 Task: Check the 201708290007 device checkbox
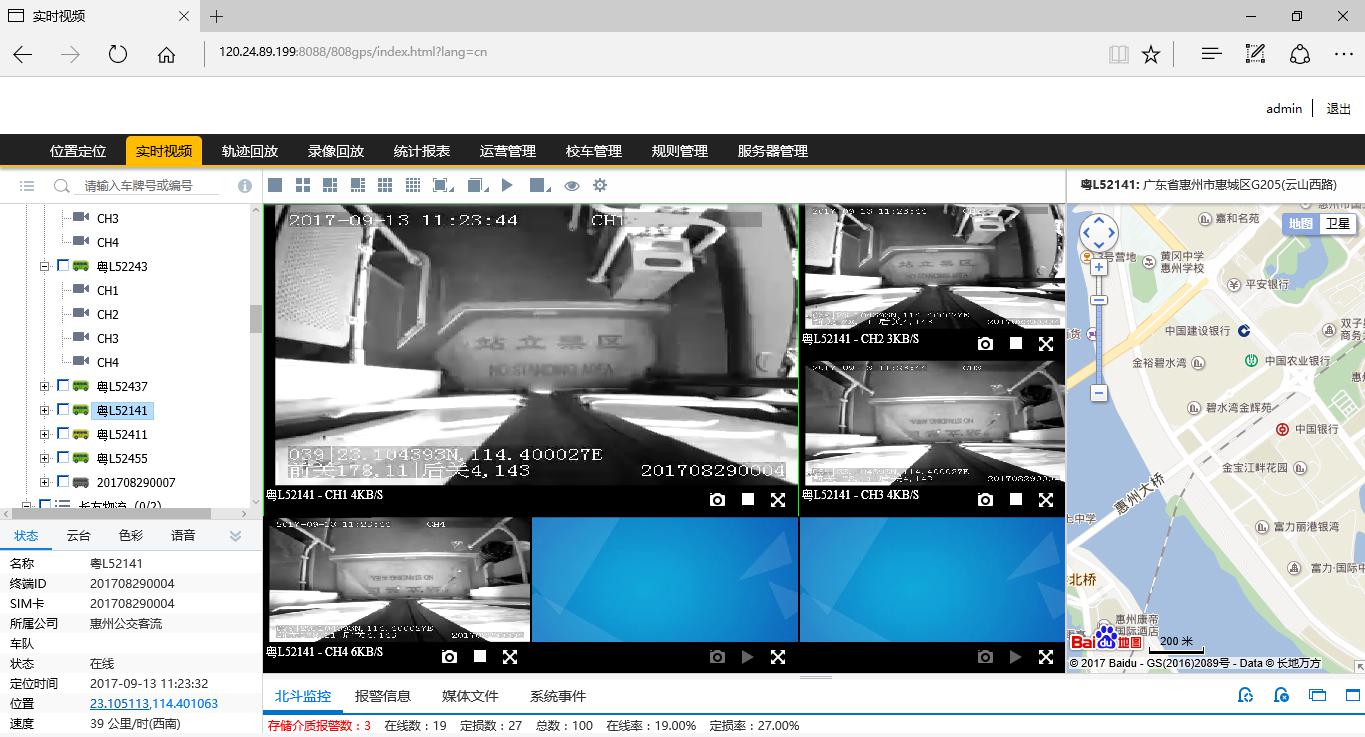point(63,482)
